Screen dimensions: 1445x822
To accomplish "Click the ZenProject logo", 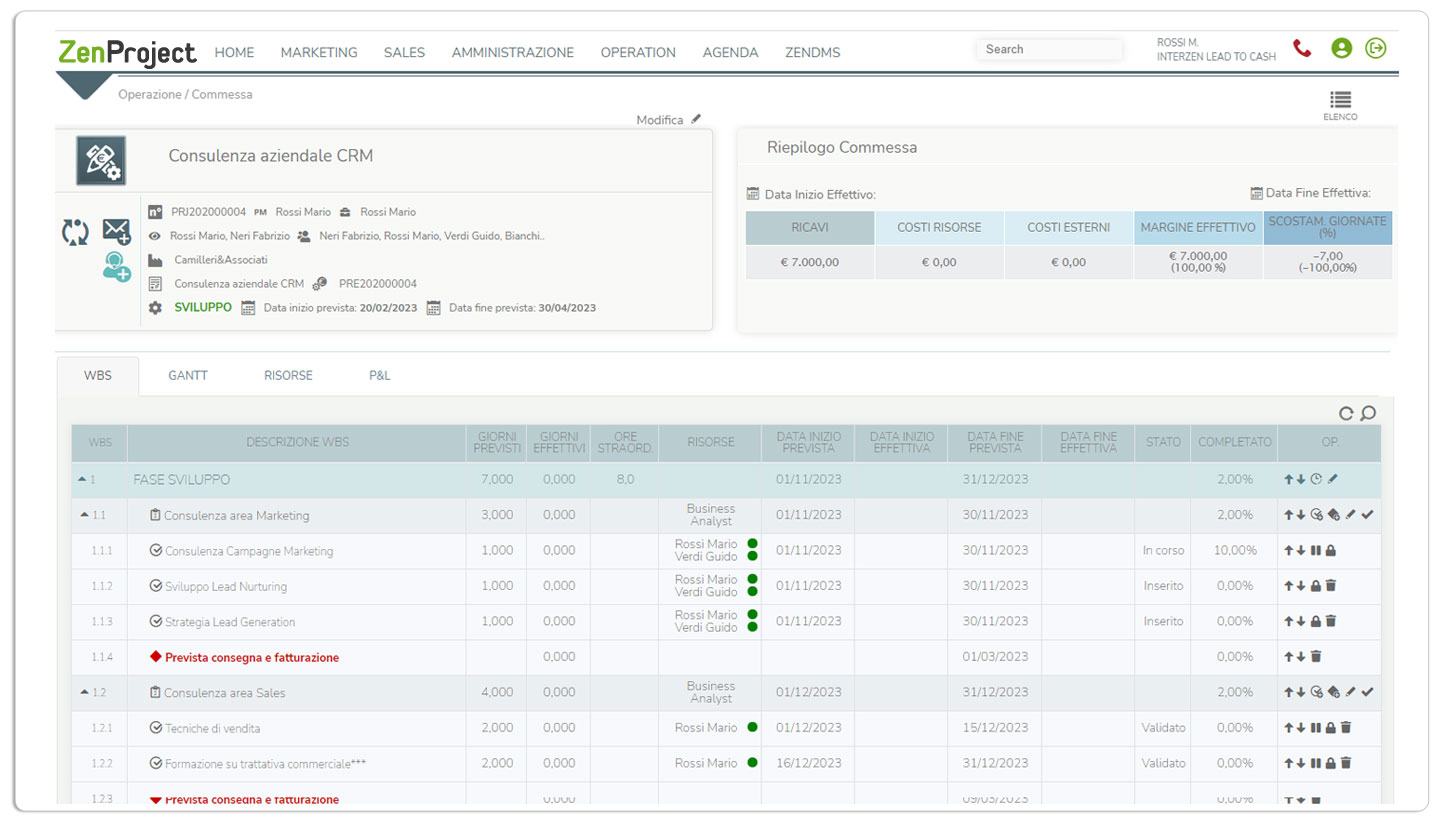I will point(127,52).
